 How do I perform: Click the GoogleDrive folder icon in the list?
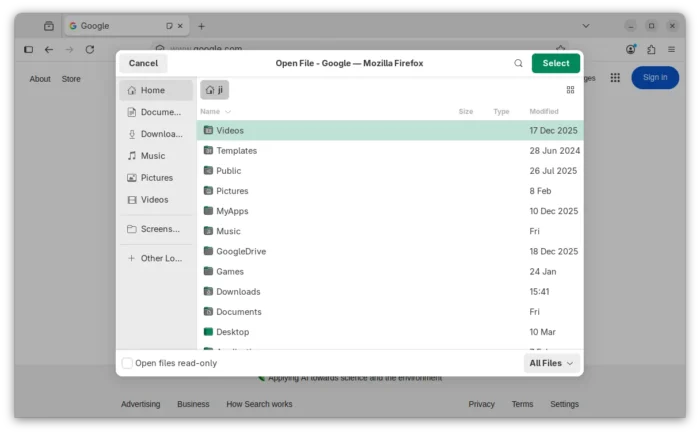(208, 251)
